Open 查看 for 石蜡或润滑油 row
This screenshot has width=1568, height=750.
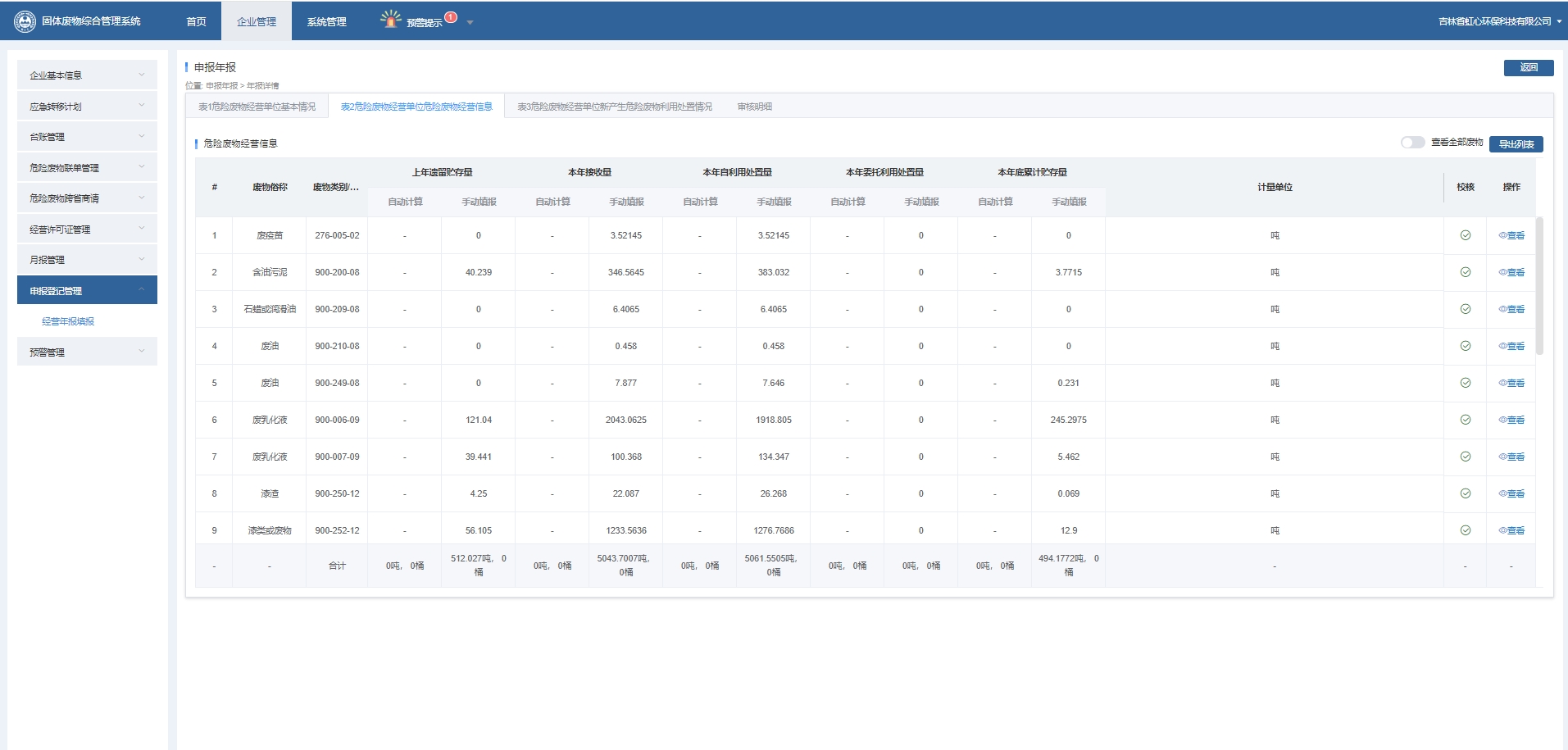(1511, 309)
